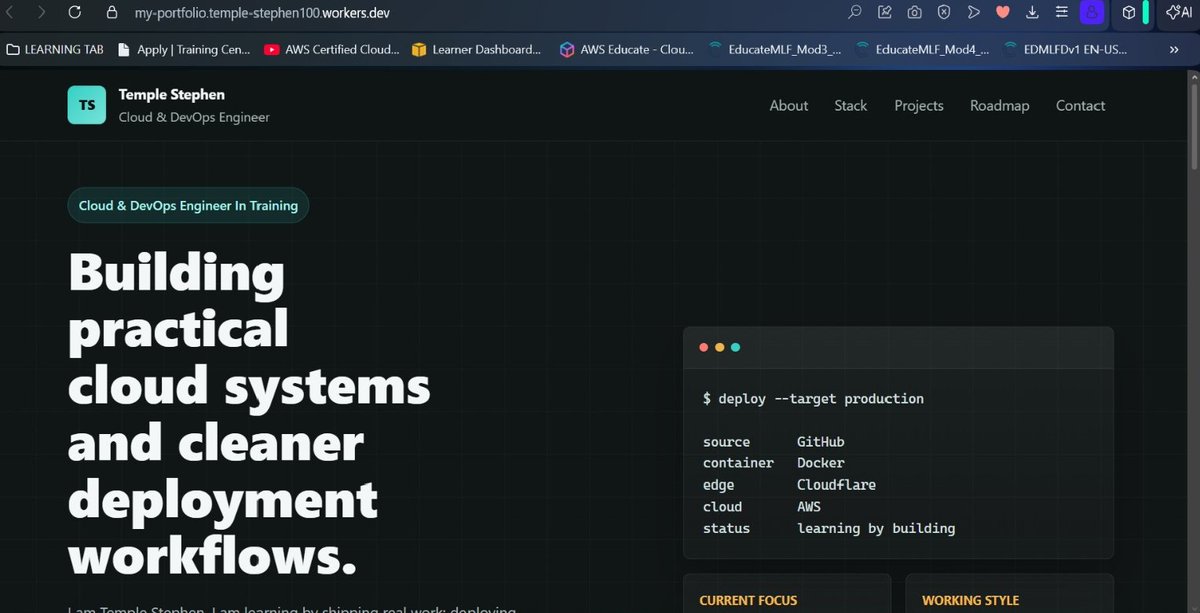This screenshot has width=1200, height=613.
Task: Click the TS logo badge
Action: pyautogui.click(x=87, y=105)
